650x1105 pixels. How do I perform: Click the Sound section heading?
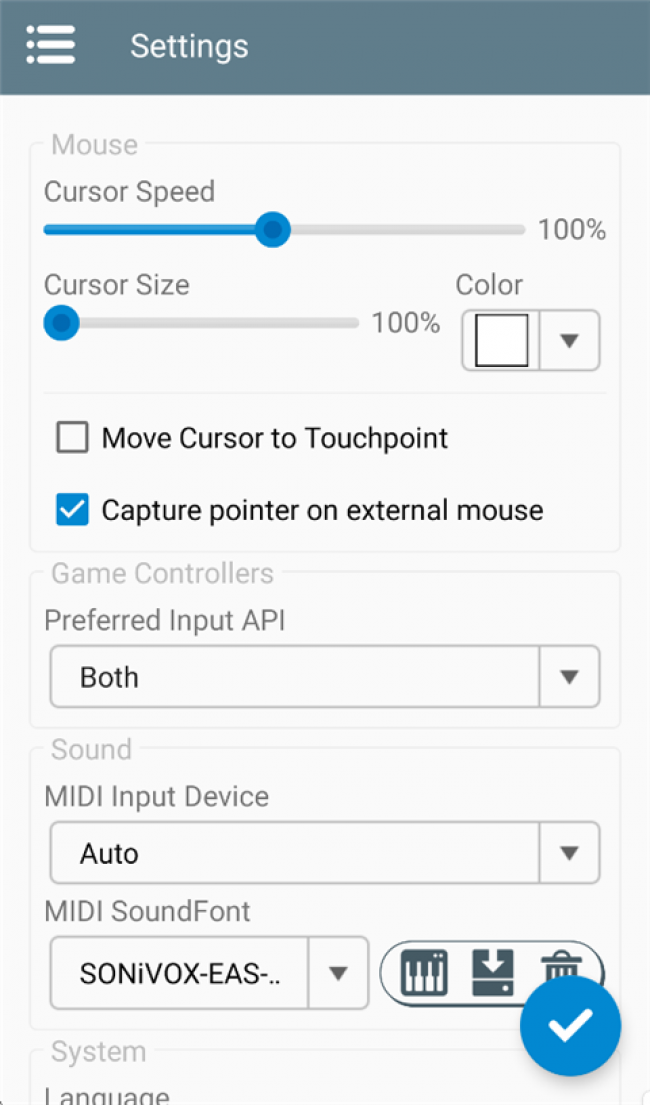pyautogui.click(x=91, y=750)
